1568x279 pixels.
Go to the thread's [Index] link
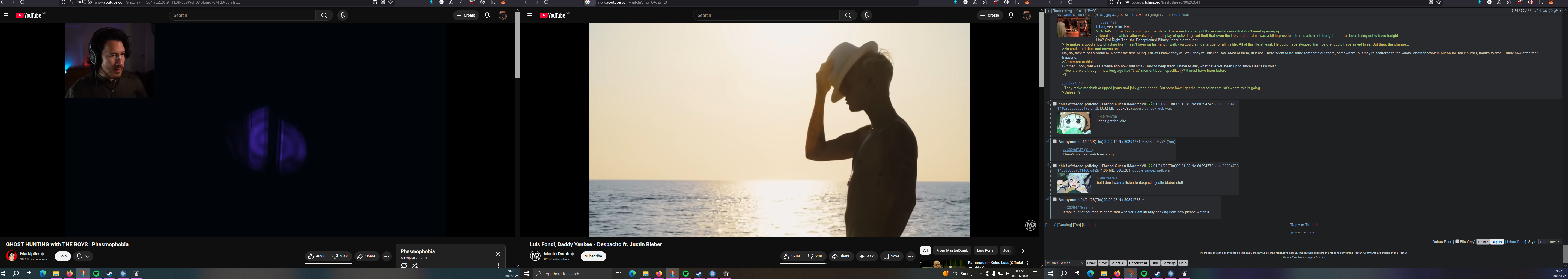pyautogui.click(x=1051, y=225)
